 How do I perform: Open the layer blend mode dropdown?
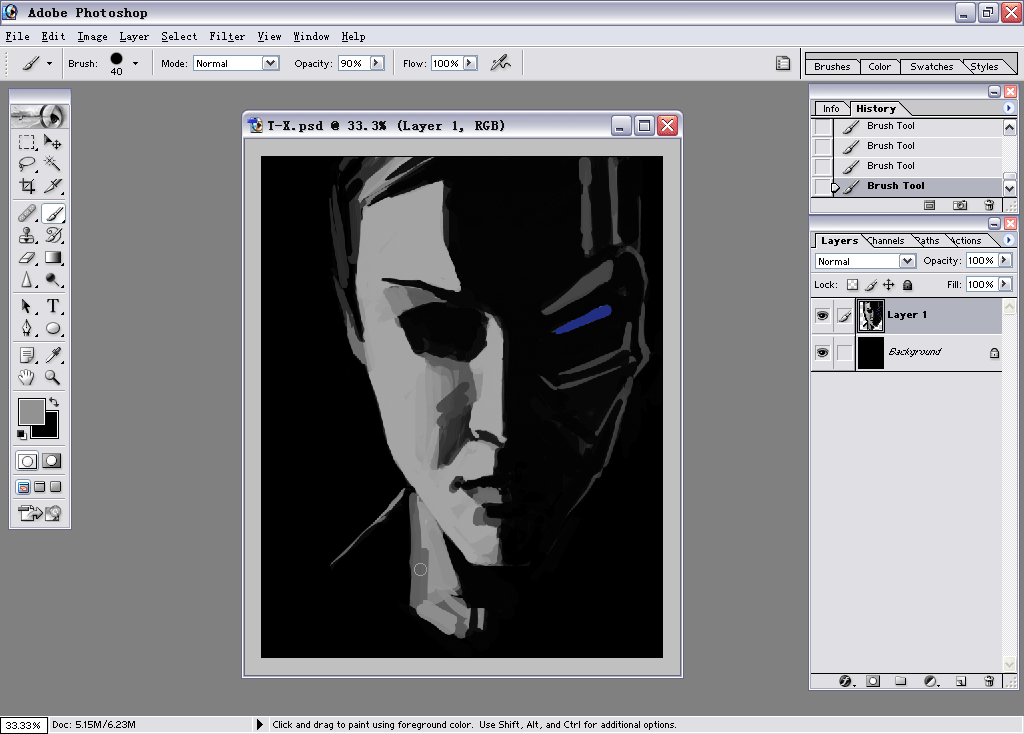[x=906, y=261]
